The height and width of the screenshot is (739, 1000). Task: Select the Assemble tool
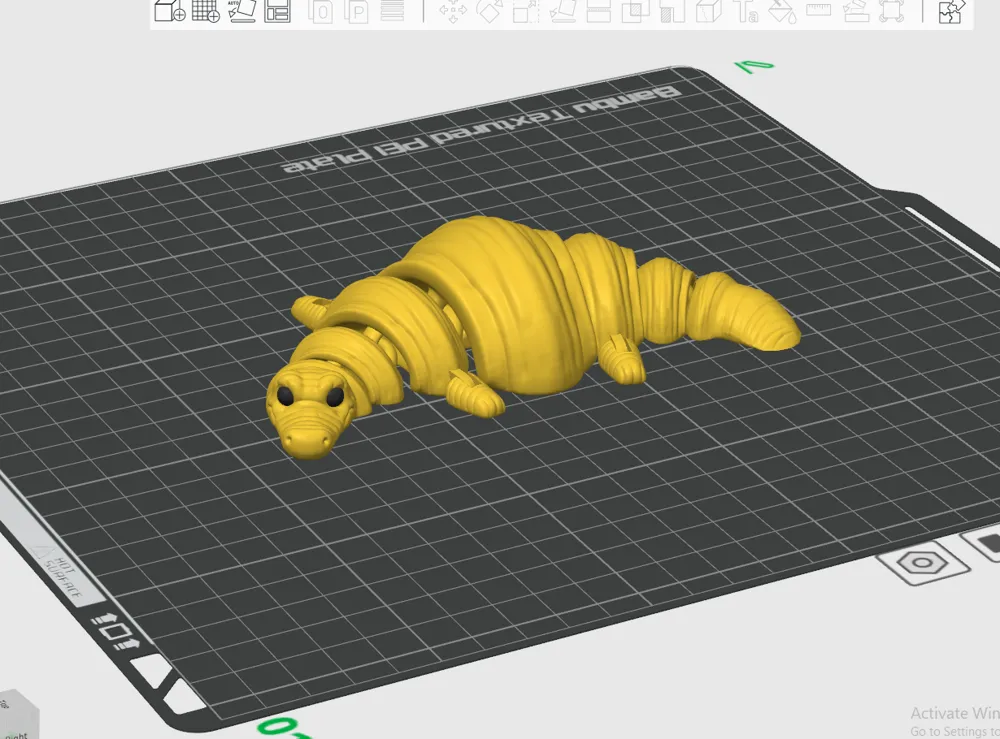point(855,11)
